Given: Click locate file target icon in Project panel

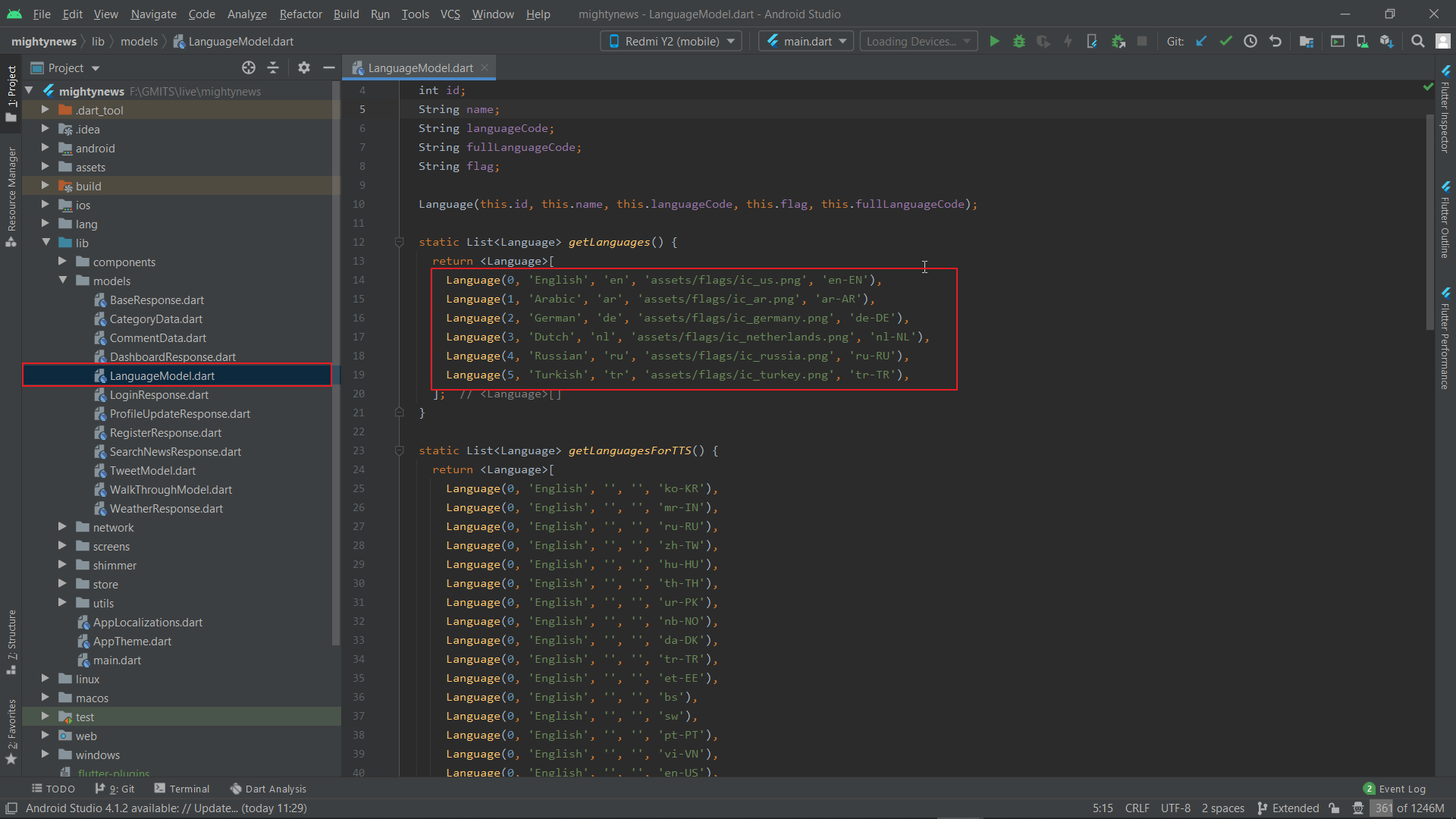Looking at the screenshot, I should tap(249, 68).
